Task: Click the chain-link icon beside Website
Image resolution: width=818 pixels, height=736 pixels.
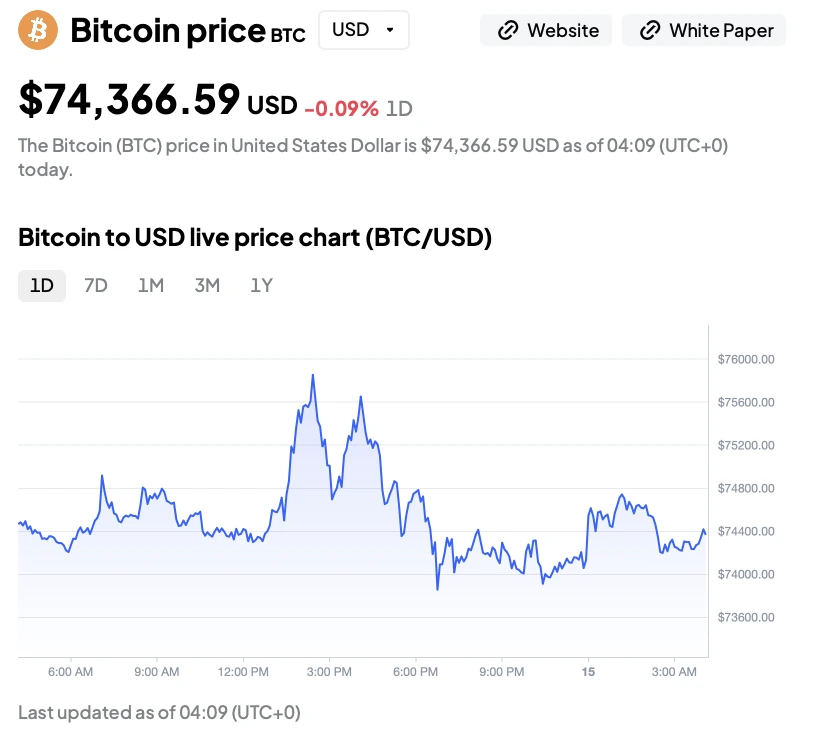Action: [508, 31]
